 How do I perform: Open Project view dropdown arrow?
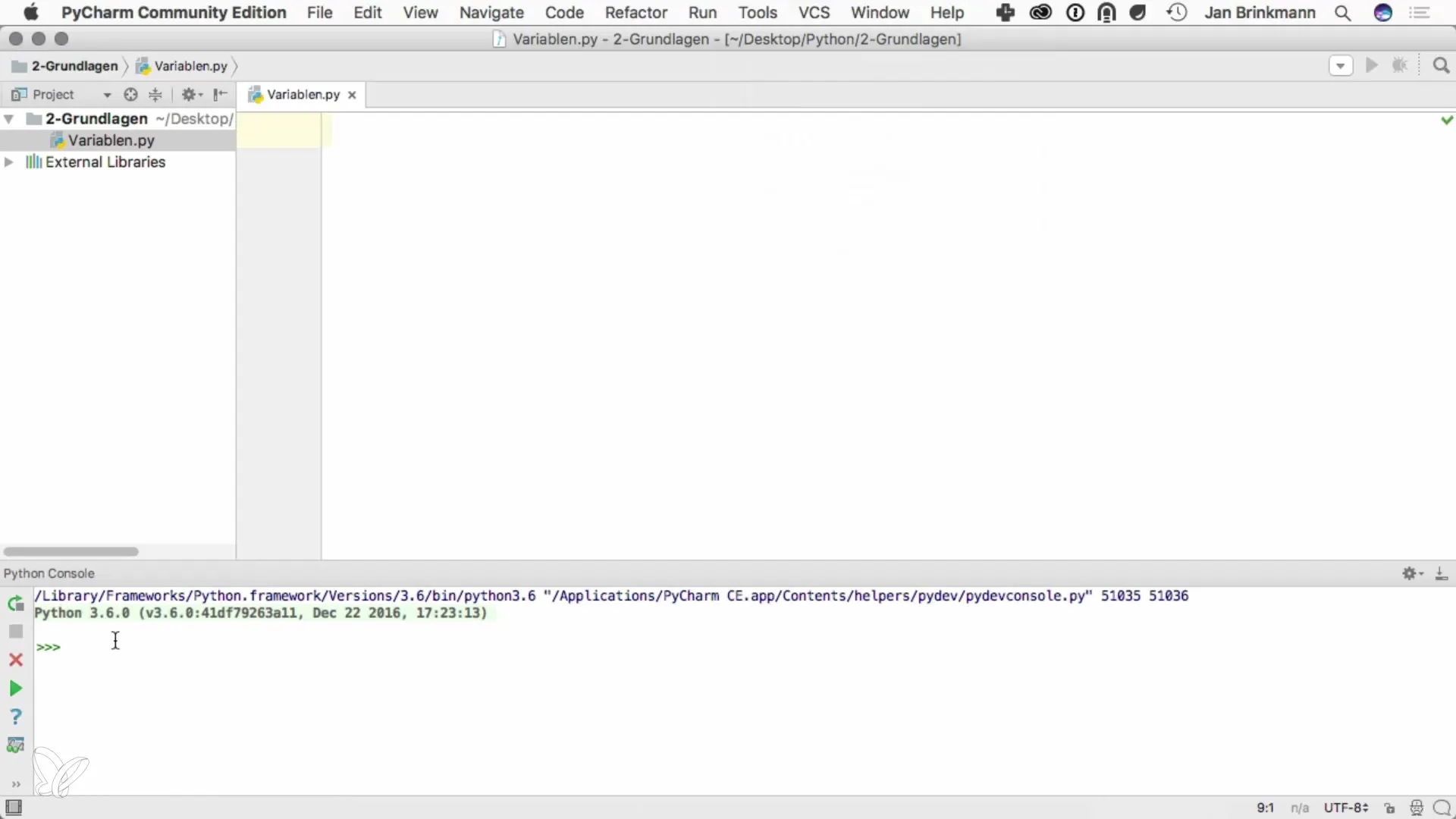(x=107, y=96)
